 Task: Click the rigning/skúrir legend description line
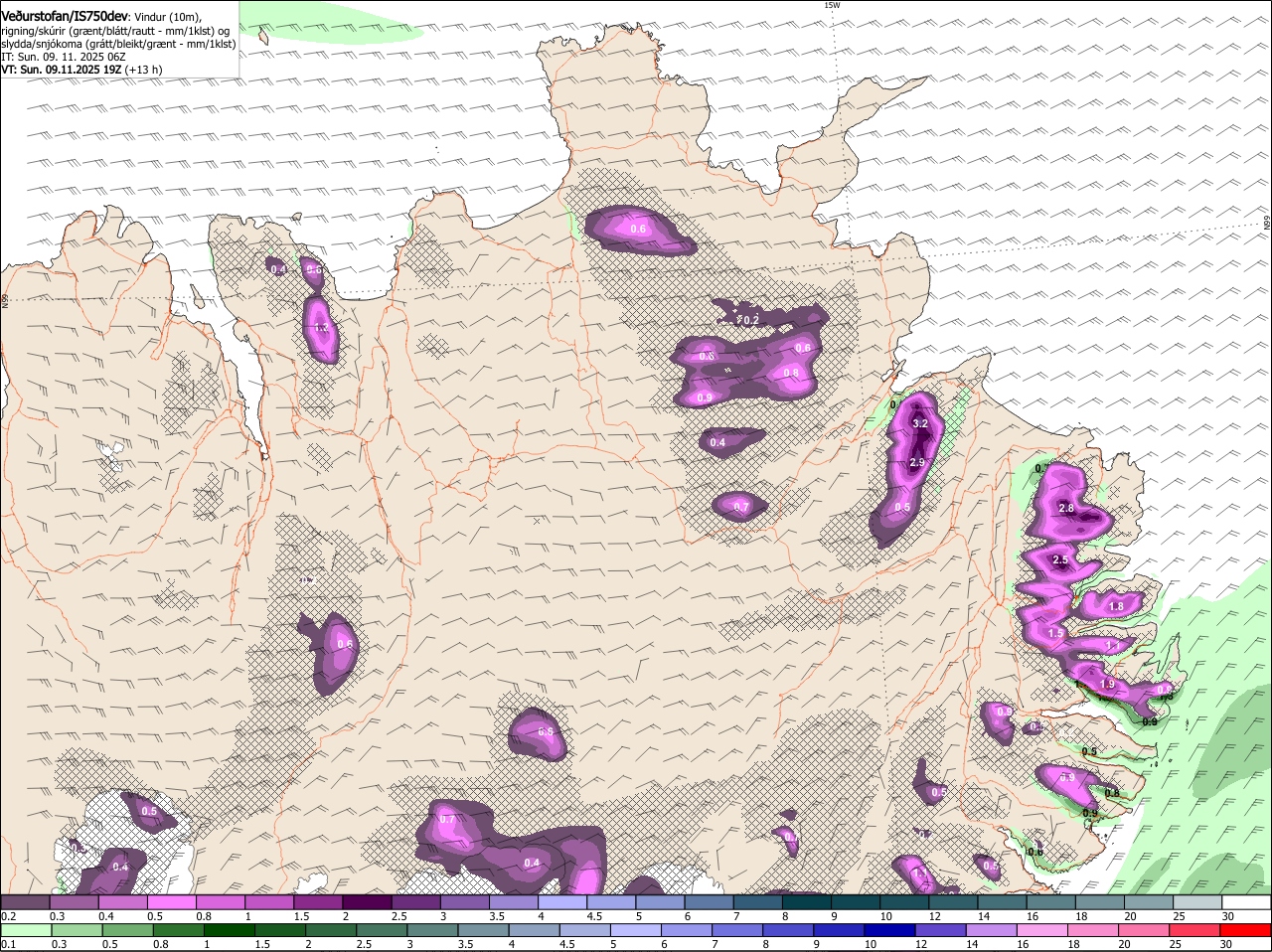pyautogui.click(x=114, y=31)
